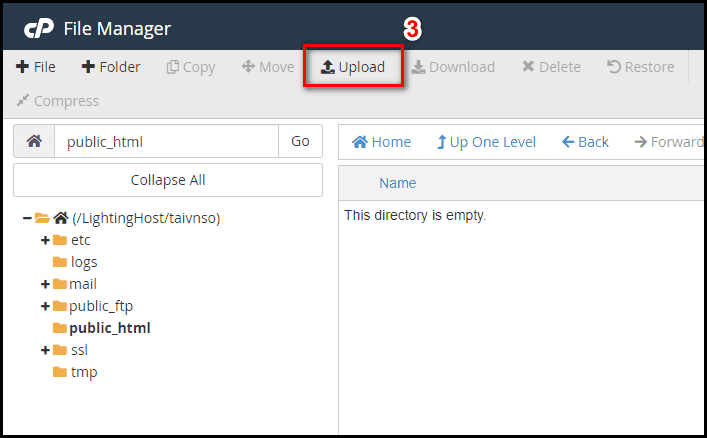Select root folder (/LightingHost/taivnso)
The height and width of the screenshot is (438, 707).
[146, 218]
